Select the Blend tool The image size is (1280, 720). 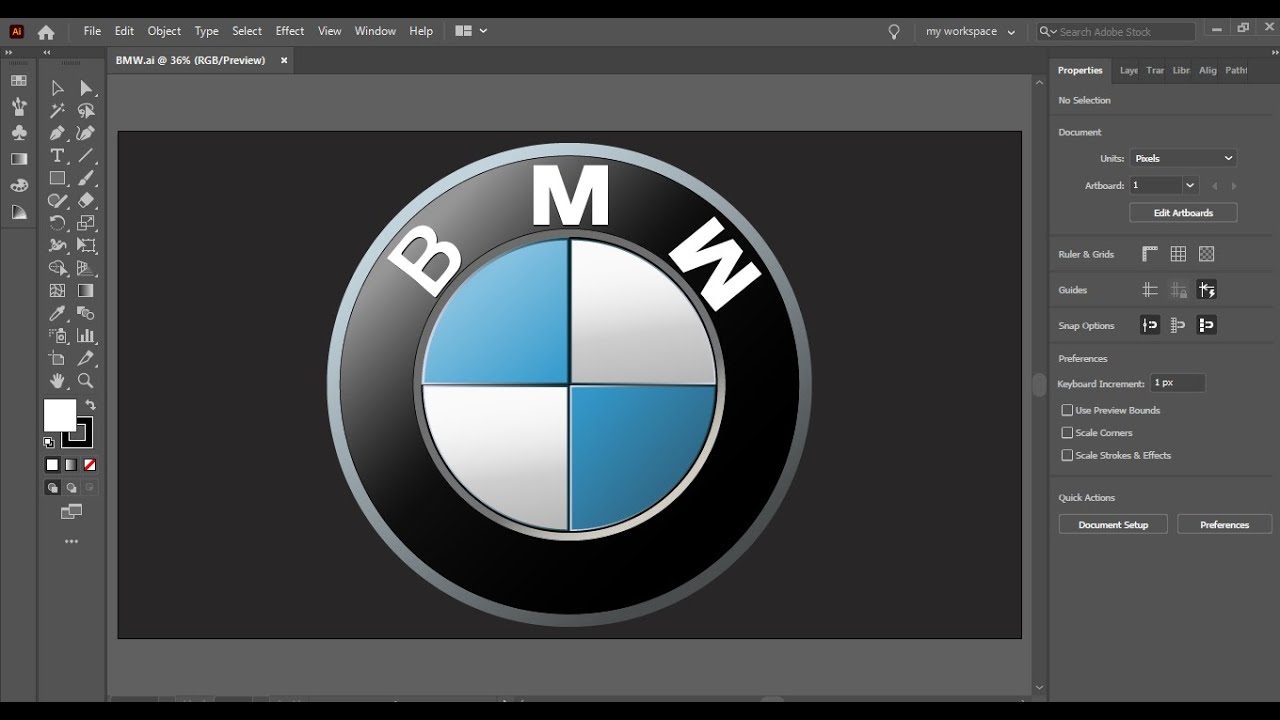point(86,313)
